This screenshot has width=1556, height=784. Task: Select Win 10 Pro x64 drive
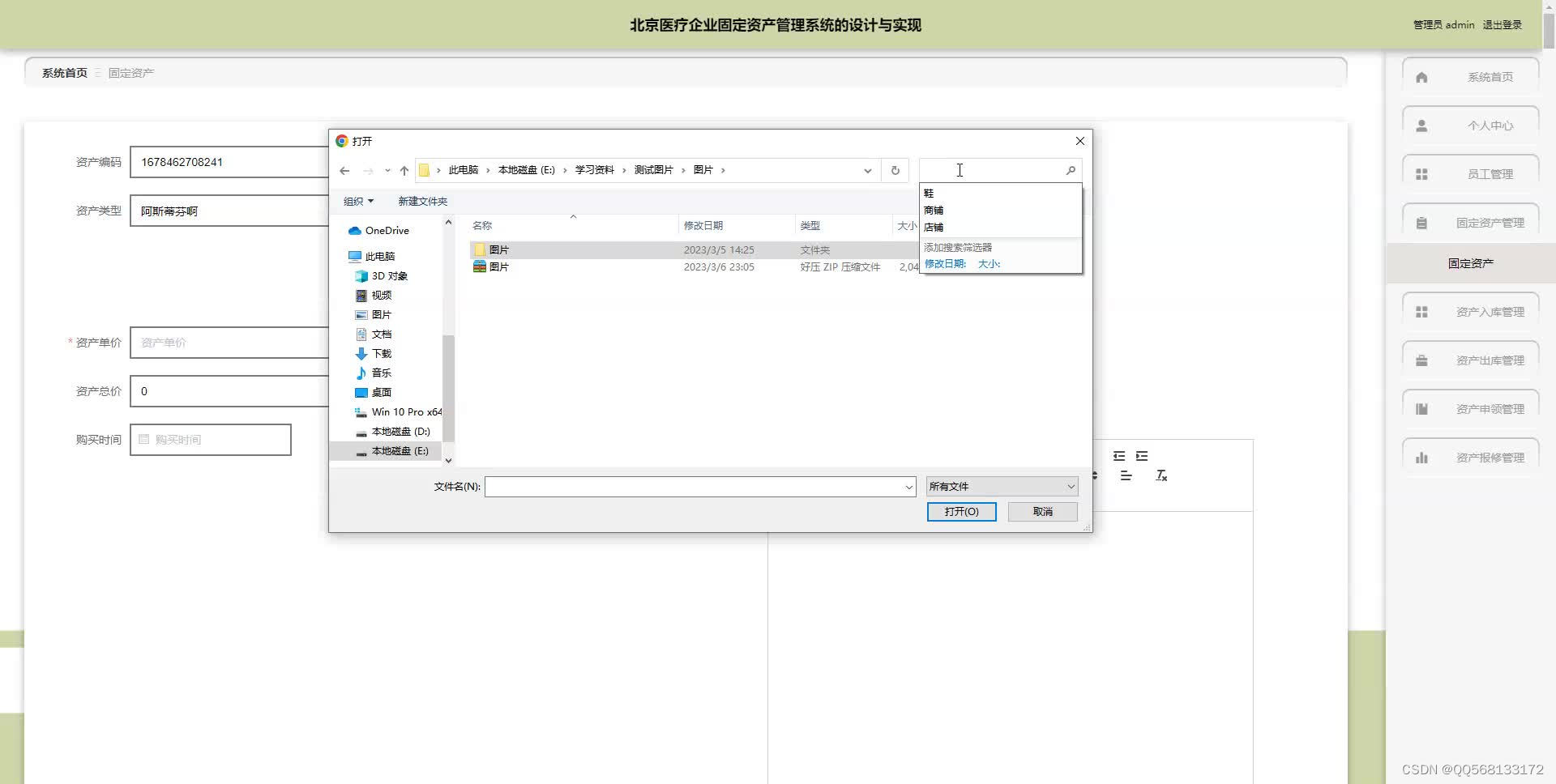coord(399,412)
